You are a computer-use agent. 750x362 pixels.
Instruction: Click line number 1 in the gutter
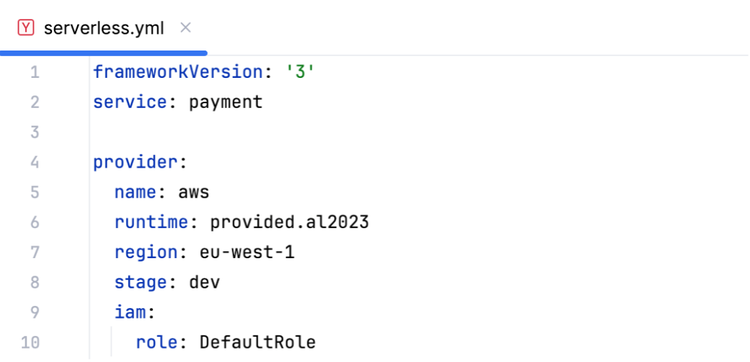pos(35,72)
